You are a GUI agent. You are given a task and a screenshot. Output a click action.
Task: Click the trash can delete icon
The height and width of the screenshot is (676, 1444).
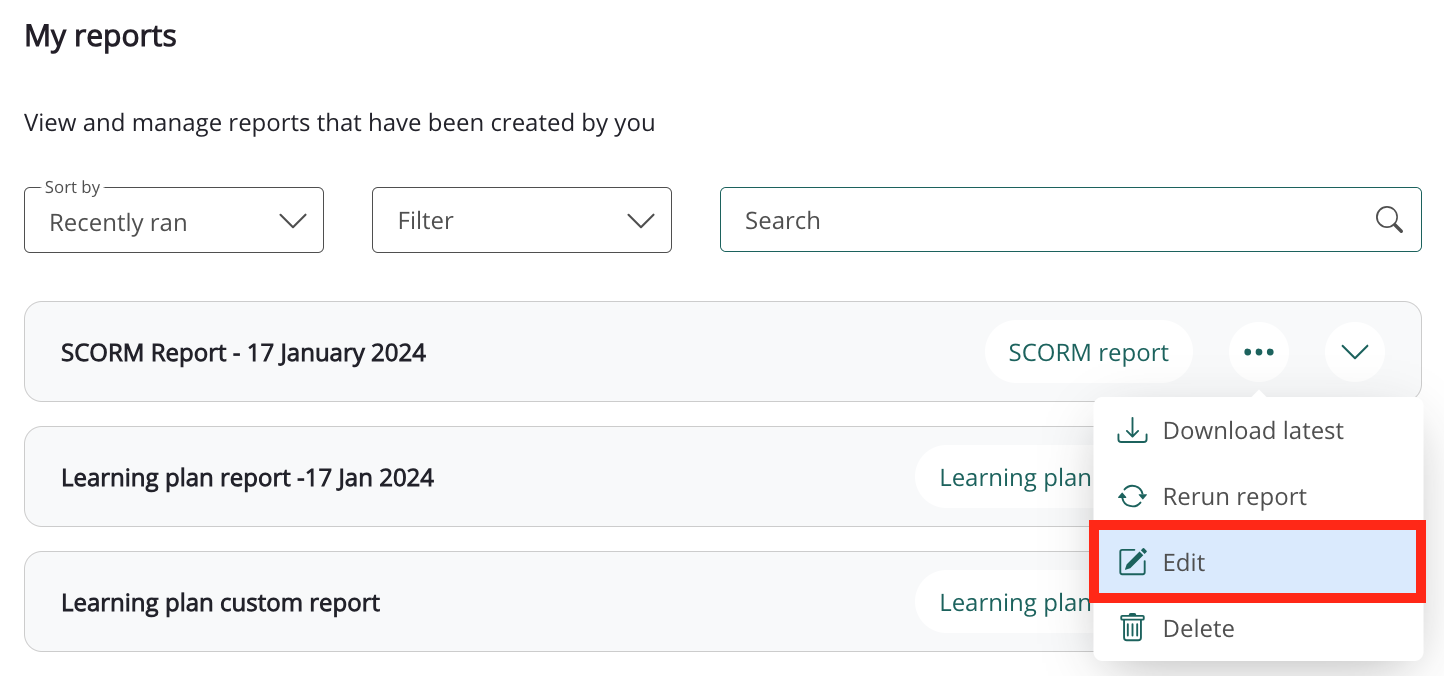(1132, 628)
